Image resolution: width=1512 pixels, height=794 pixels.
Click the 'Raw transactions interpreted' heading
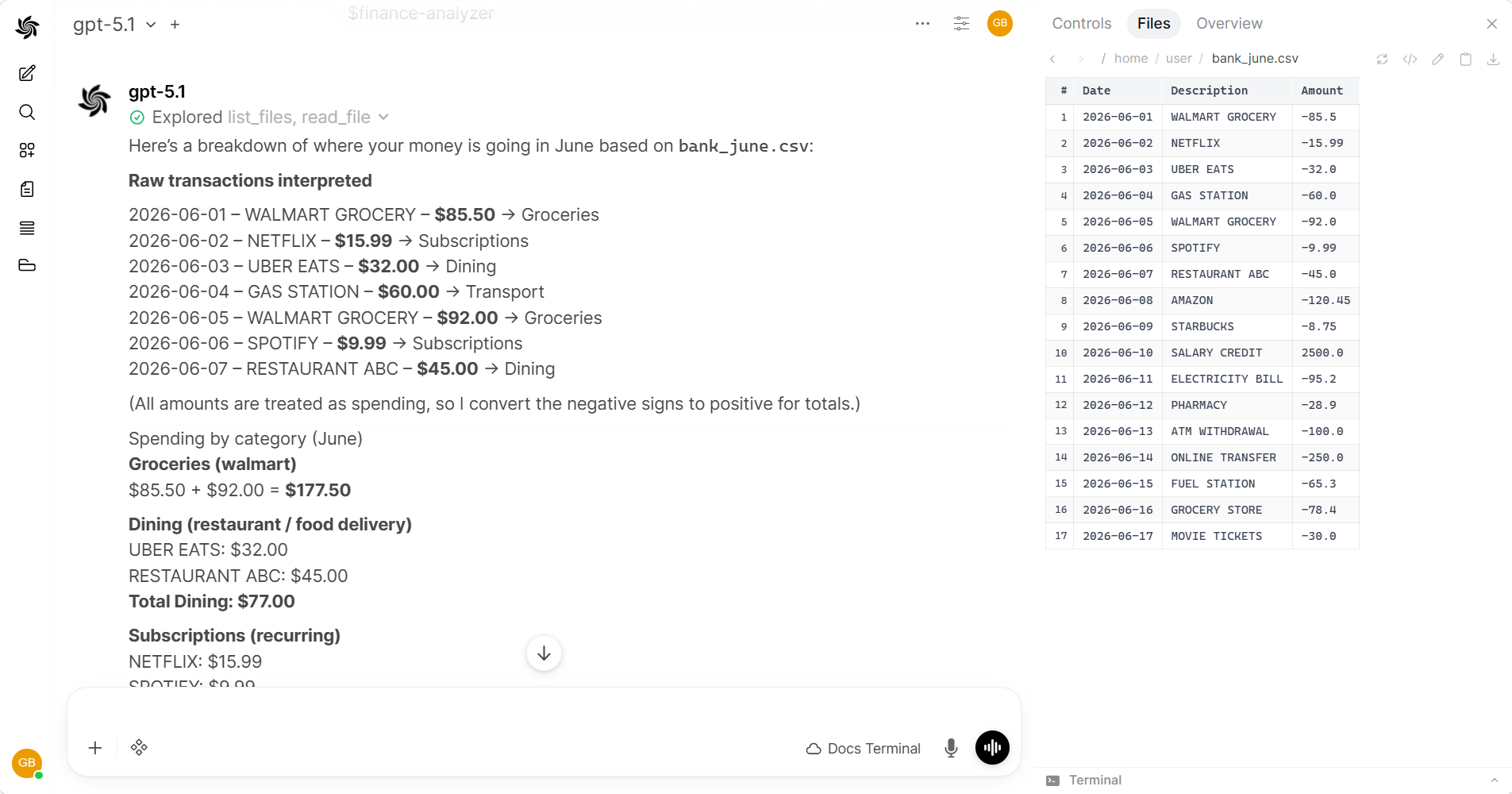250,181
